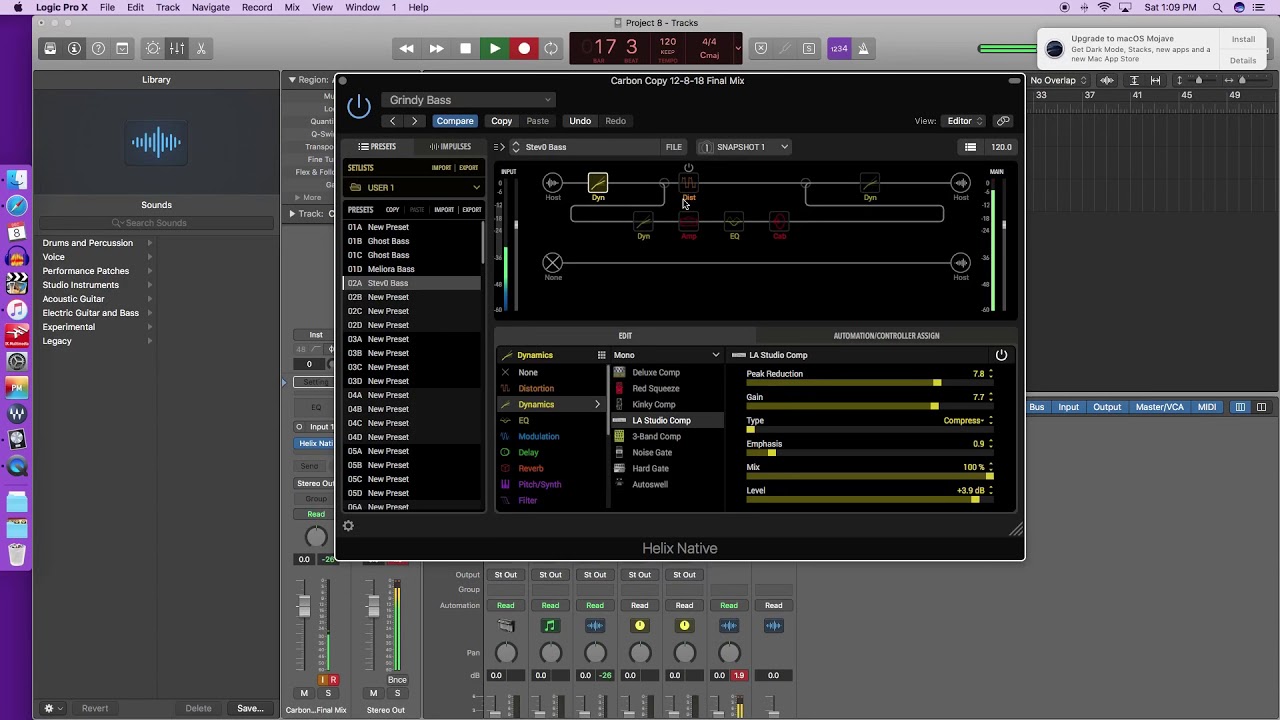The height and width of the screenshot is (720, 1280).
Task: Click Install on the macOS Mojave notification
Action: pos(1243,40)
